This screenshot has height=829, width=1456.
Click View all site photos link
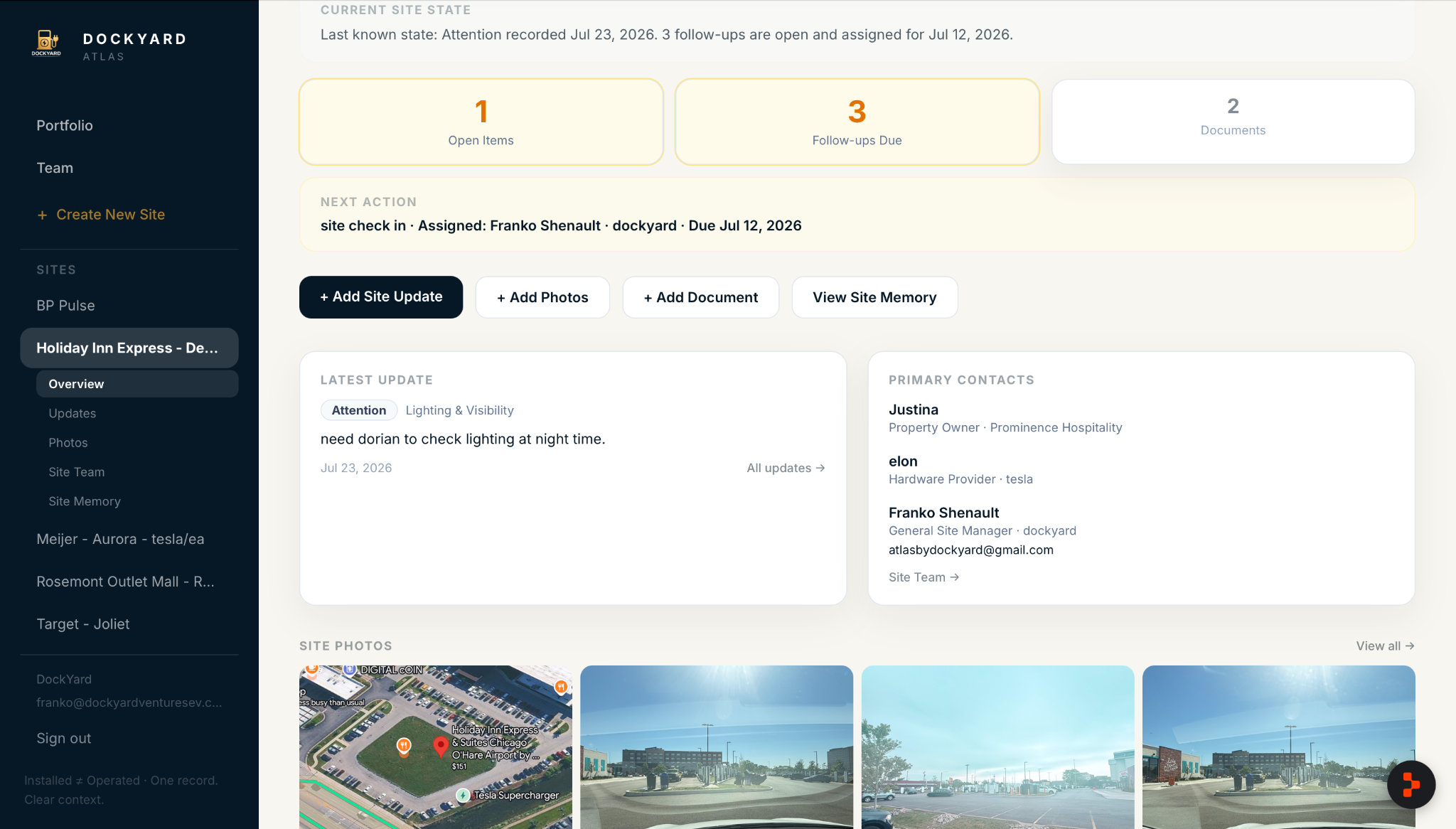click(x=1385, y=646)
